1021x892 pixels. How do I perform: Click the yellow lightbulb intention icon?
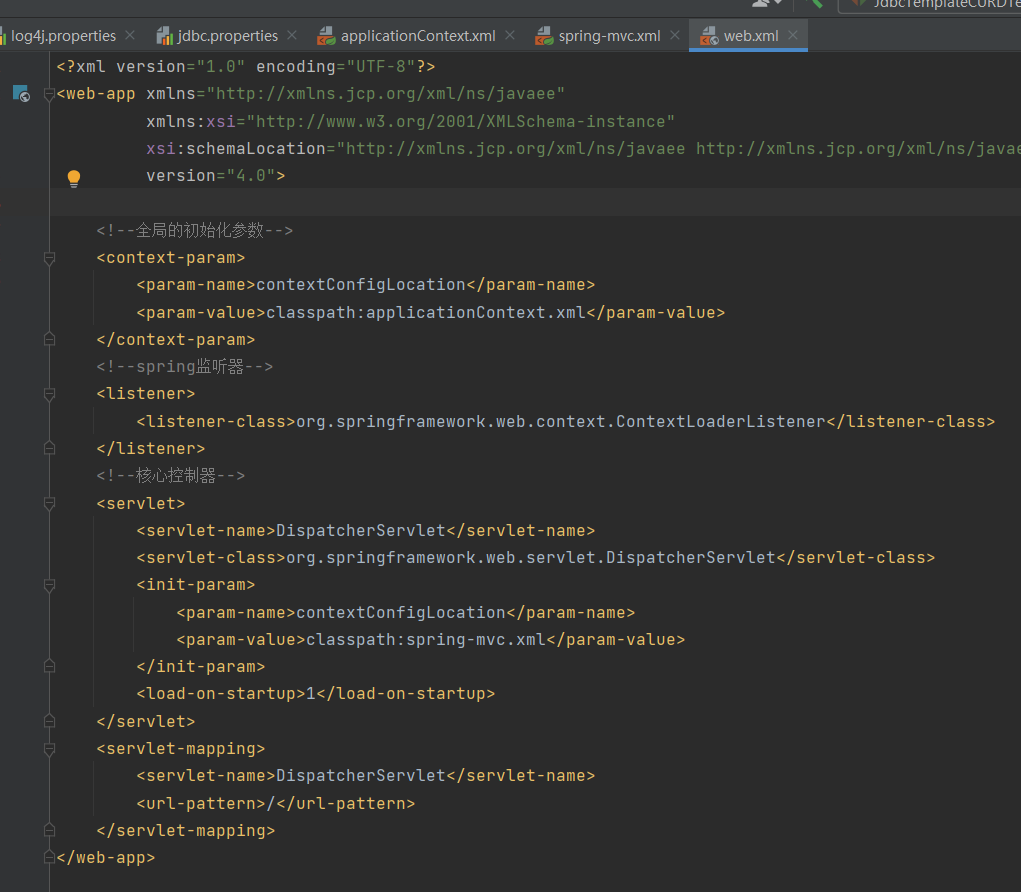[74, 178]
